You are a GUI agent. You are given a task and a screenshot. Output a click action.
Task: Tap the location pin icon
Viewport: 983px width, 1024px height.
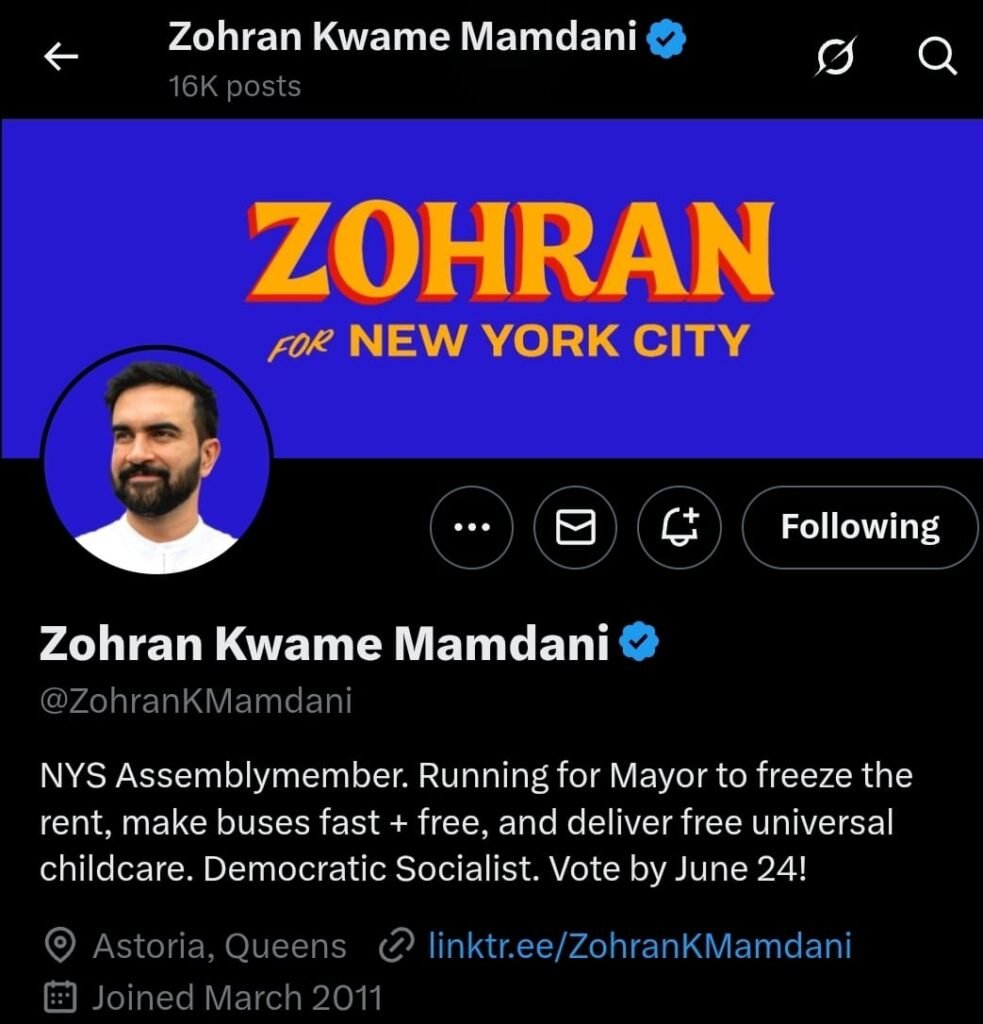[x=60, y=945]
